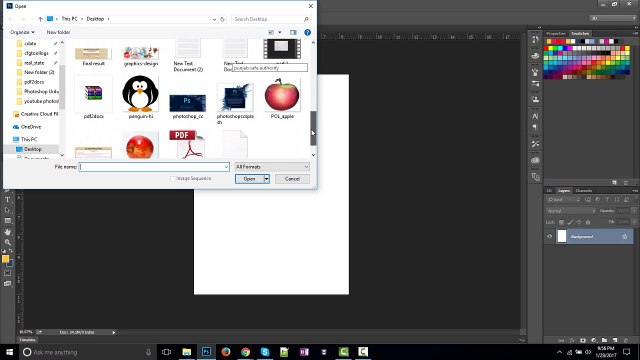The height and width of the screenshot is (360, 640).
Task: Toggle Quick Mask mode in toolbar
Action: coord(7,273)
